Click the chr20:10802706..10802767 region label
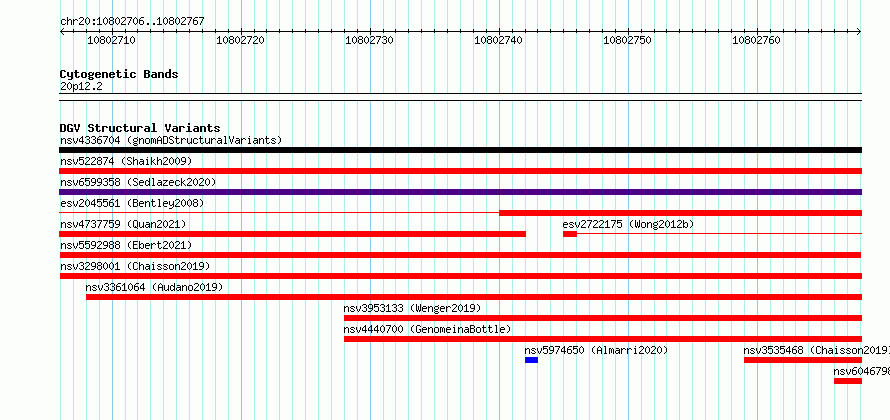Screen dimensions: 890x420 (x=132, y=22)
